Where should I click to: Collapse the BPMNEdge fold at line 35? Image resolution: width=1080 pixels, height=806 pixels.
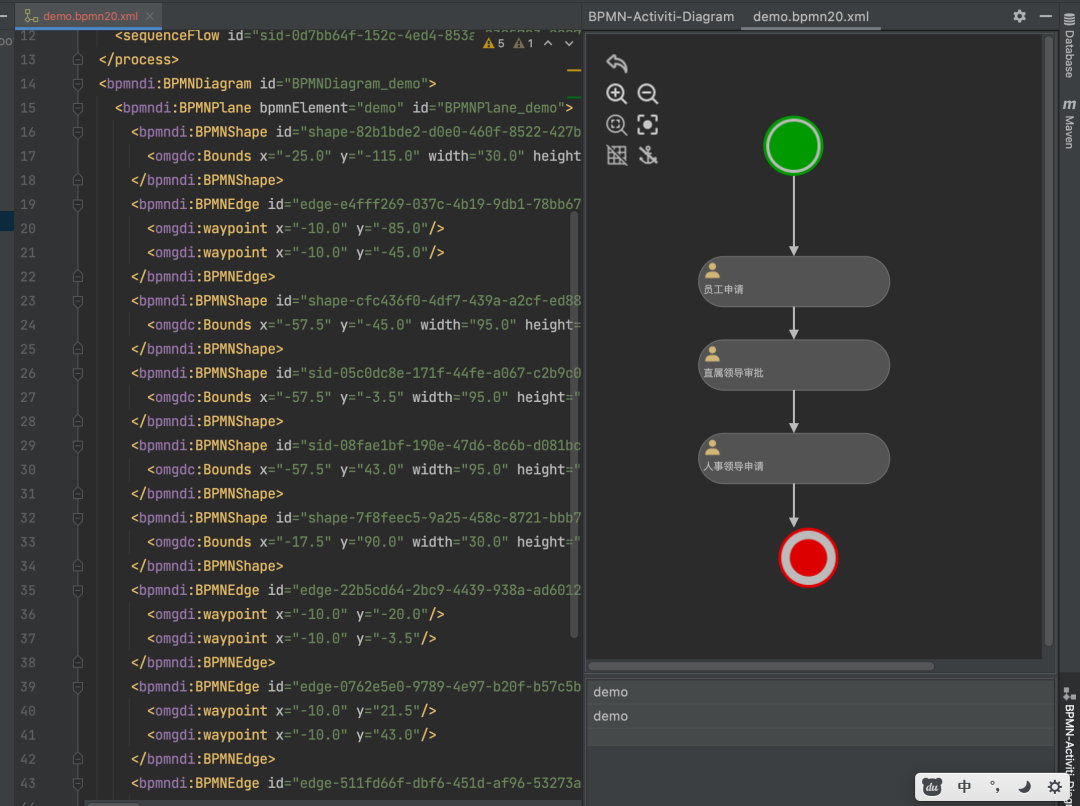tap(78, 590)
